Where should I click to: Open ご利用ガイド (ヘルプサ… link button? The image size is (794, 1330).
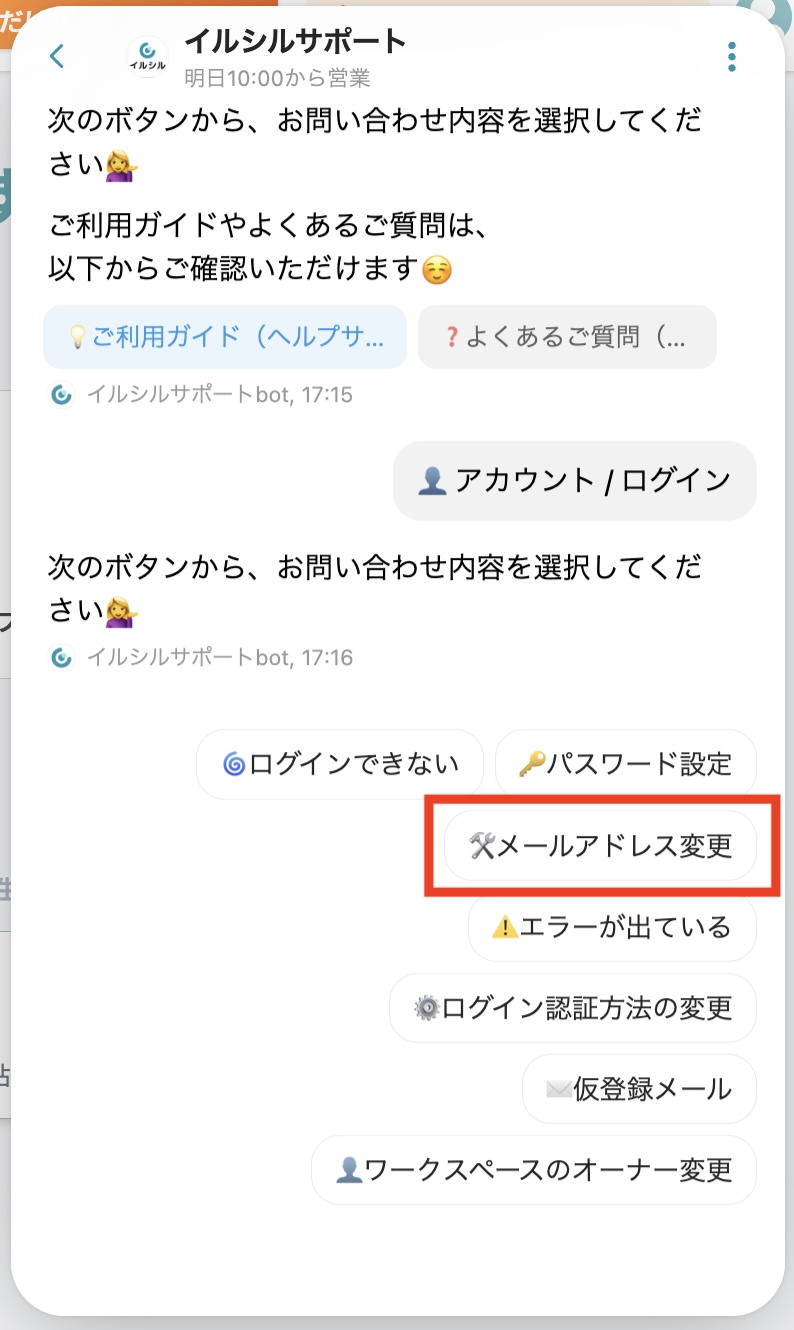pyautogui.click(x=225, y=337)
